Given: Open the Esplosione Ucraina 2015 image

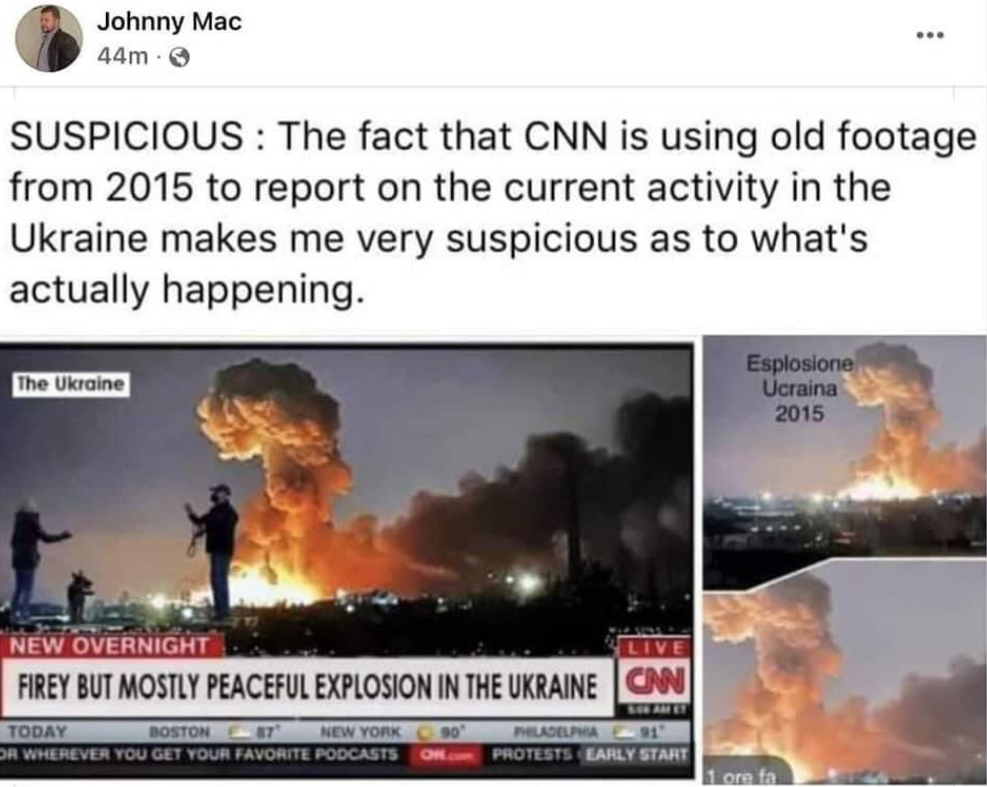Looking at the screenshot, I should point(845,462).
